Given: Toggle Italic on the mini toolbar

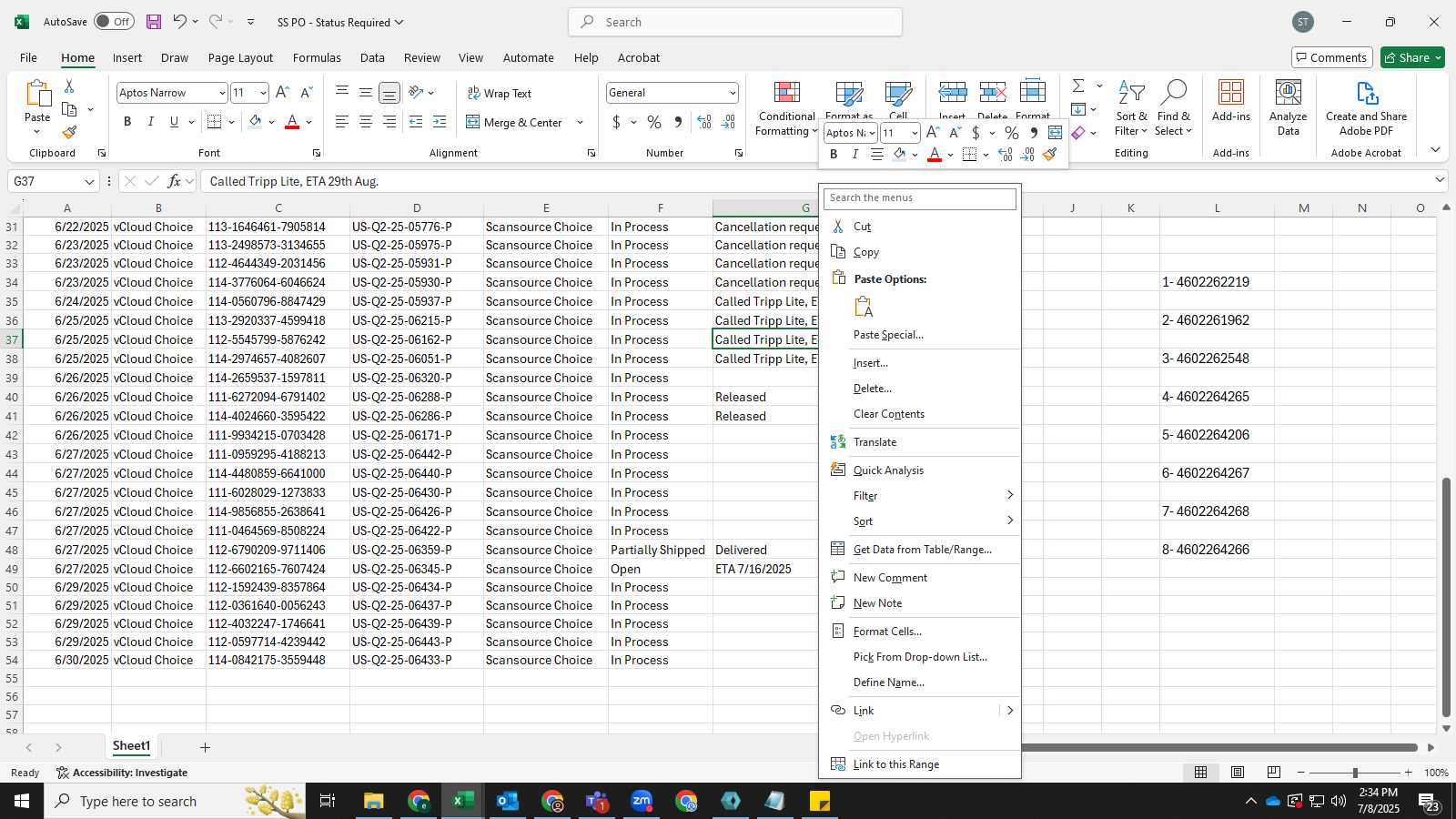Looking at the screenshot, I should [x=854, y=155].
